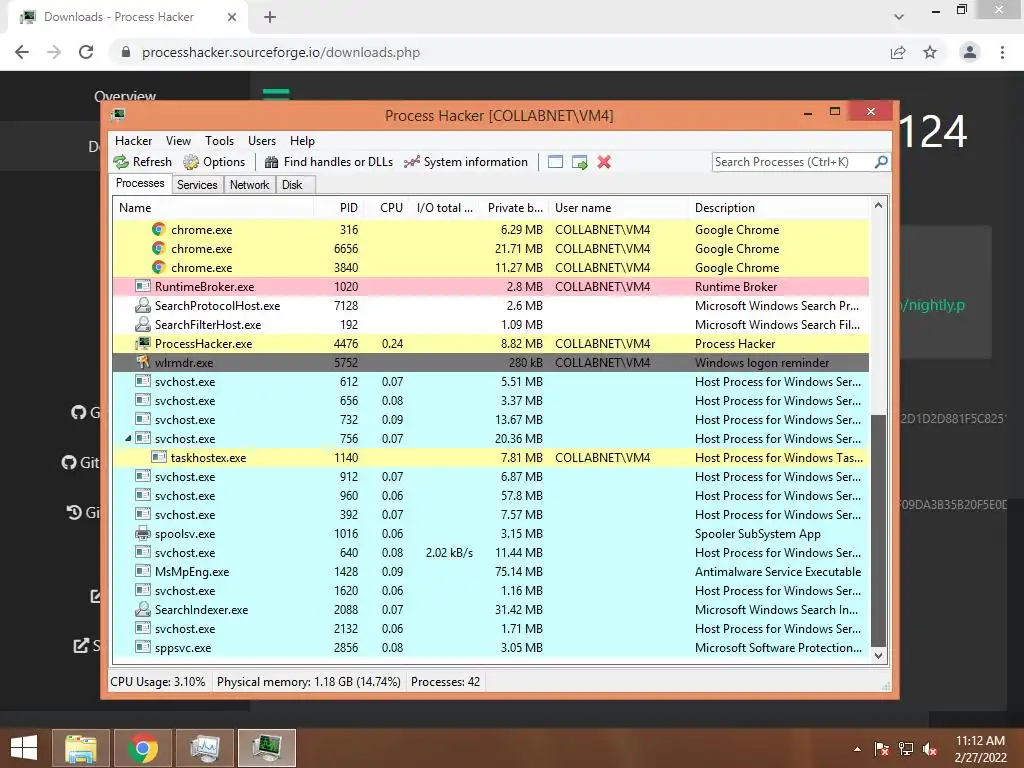Click the red X kill window icon
This screenshot has height=768, width=1024.
(604, 162)
